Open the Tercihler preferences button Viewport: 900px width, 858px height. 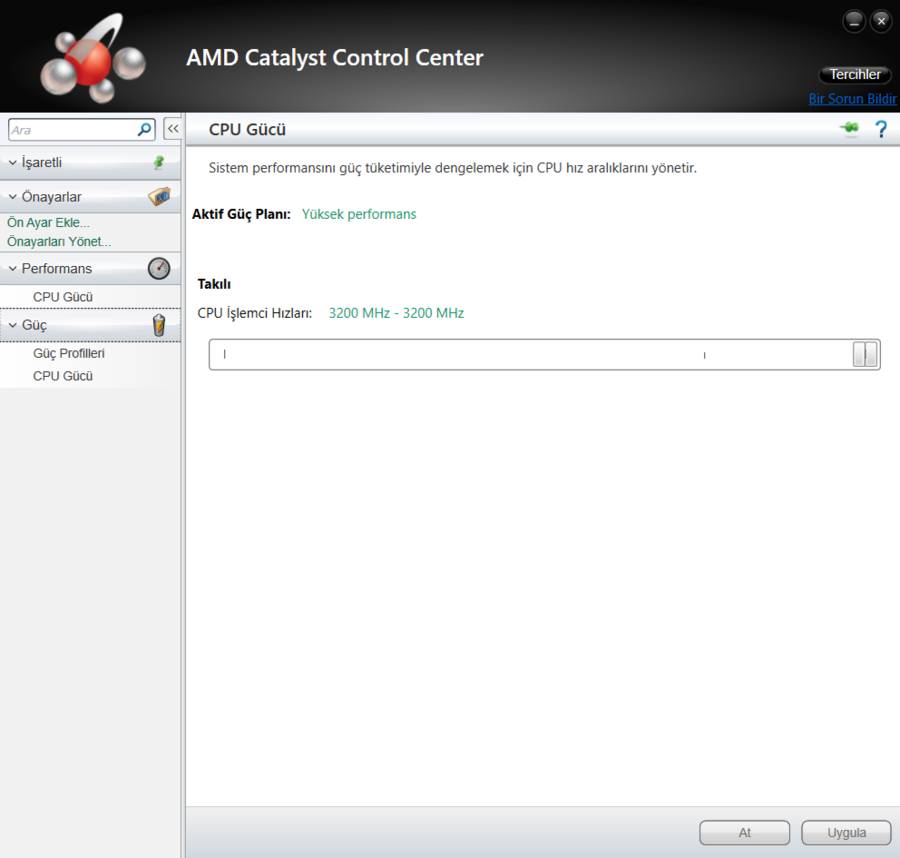click(x=855, y=75)
